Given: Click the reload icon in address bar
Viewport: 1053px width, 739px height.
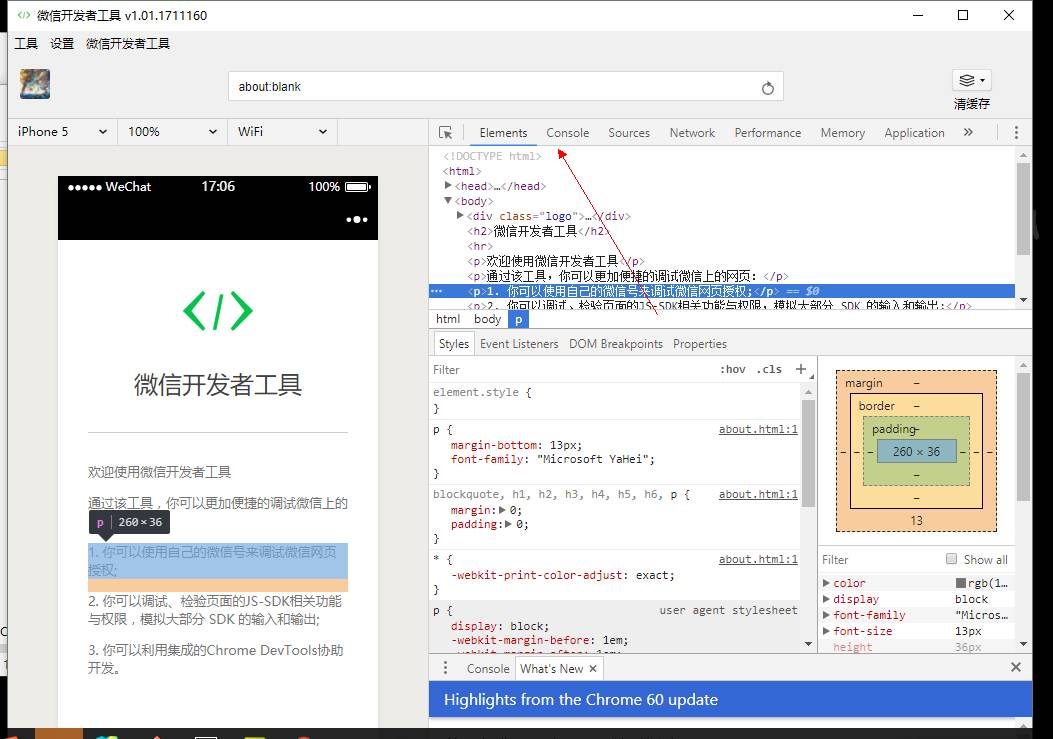Looking at the screenshot, I should 767,88.
